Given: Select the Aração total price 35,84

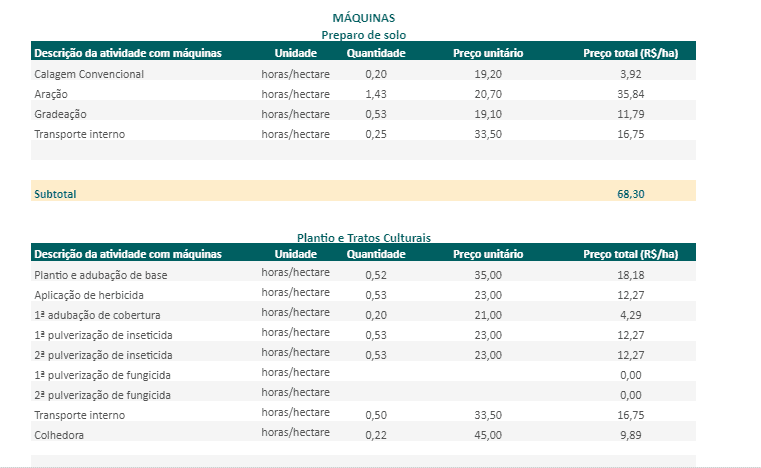Looking at the screenshot, I should click(x=630, y=94).
